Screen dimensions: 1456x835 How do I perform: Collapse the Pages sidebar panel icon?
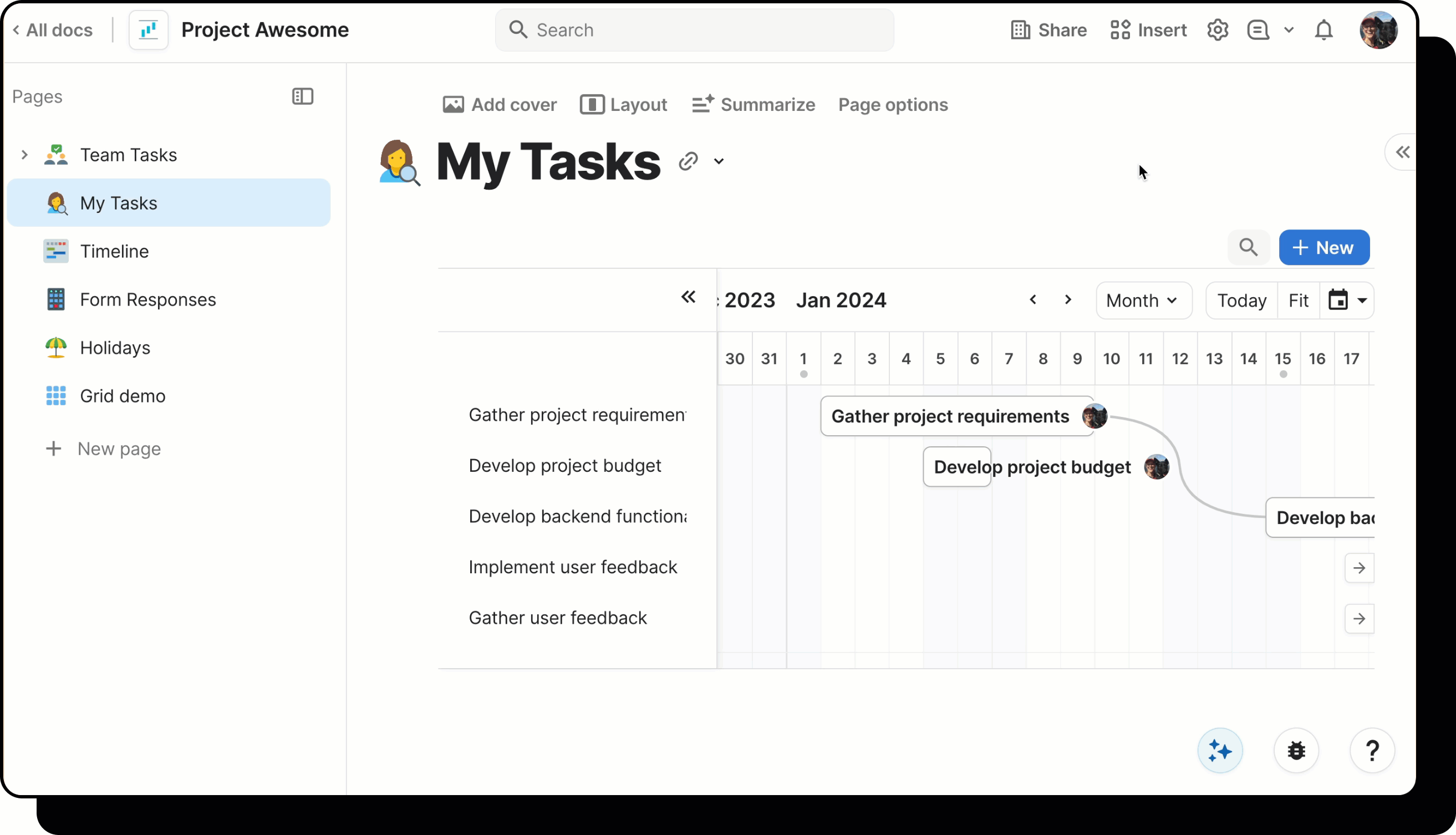pyautogui.click(x=303, y=96)
